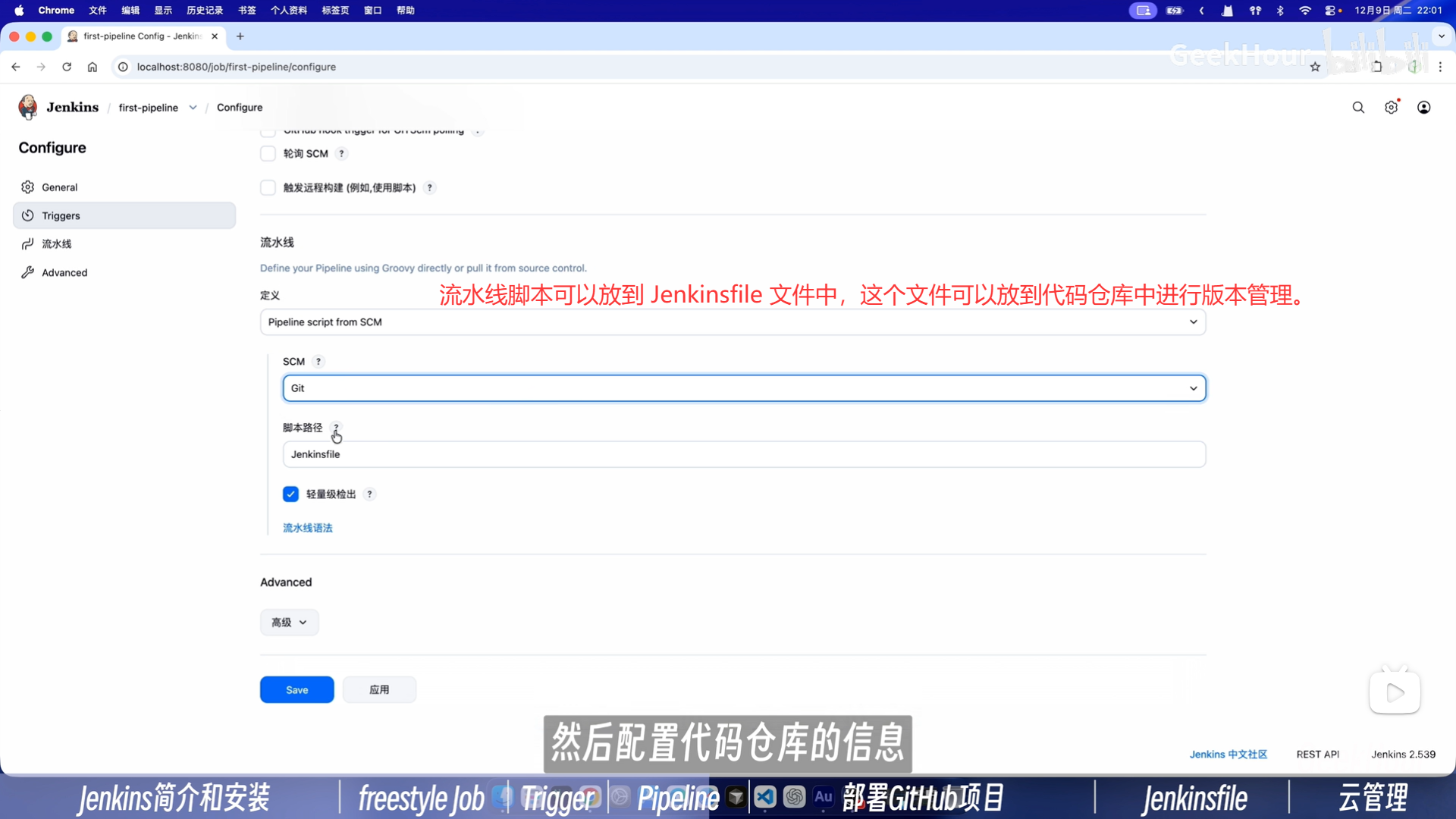Open the Jenkins search icon
Viewport: 1456px width, 819px height.
1358,108
